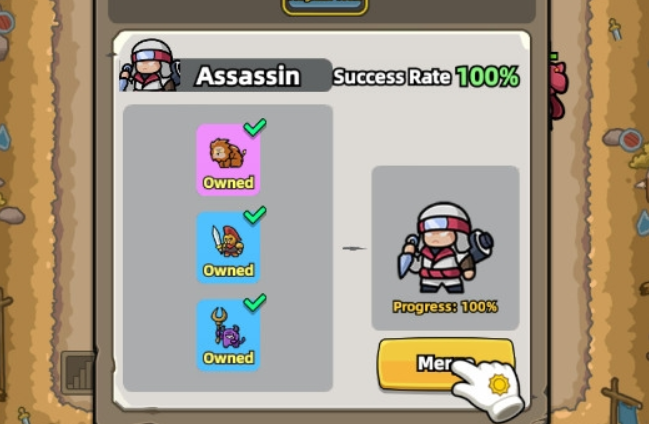The image size is (649, 424).
Task: Tap the white glove pointer hand
Action: coord(488,388)
